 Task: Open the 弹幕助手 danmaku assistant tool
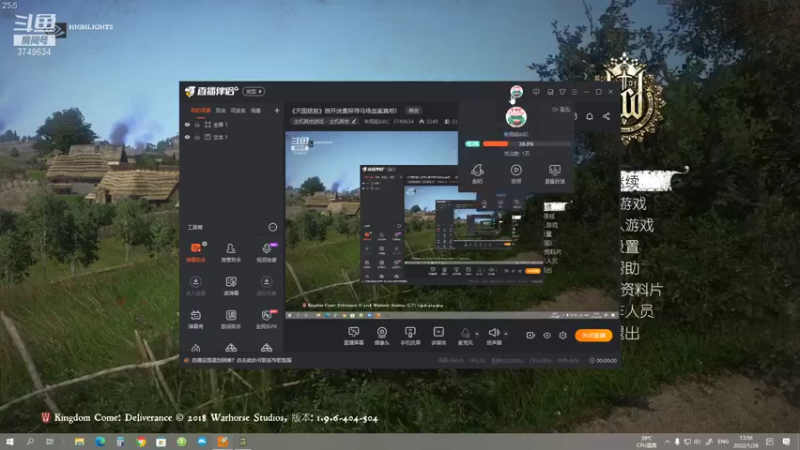tap(195, 253)
